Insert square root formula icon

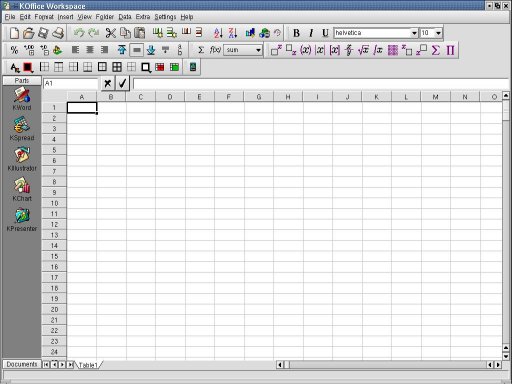click(x=363, y=50)
